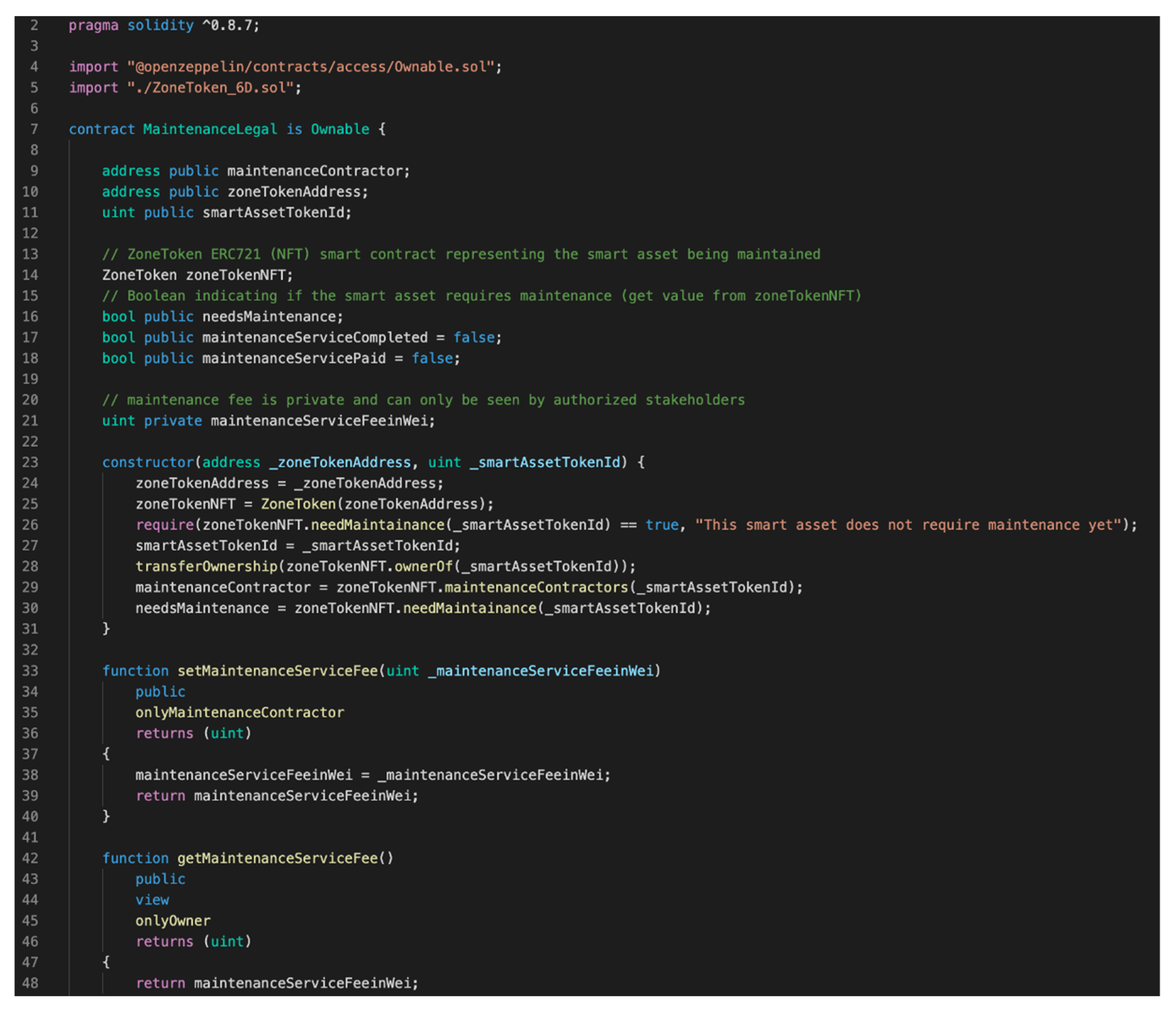Click onlyMaintenanceContractor modifier

240,713
